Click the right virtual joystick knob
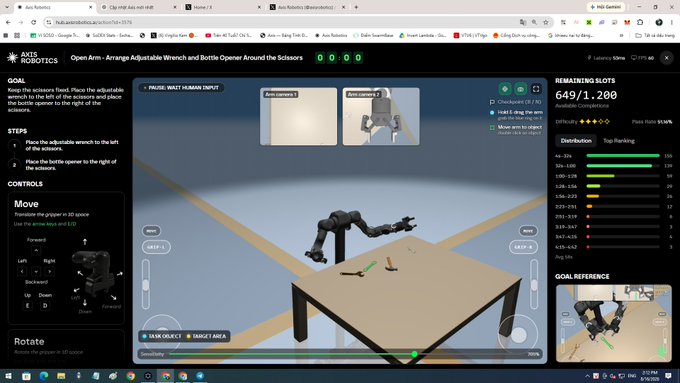Viewport: 680px width, 383px height. 519,335
